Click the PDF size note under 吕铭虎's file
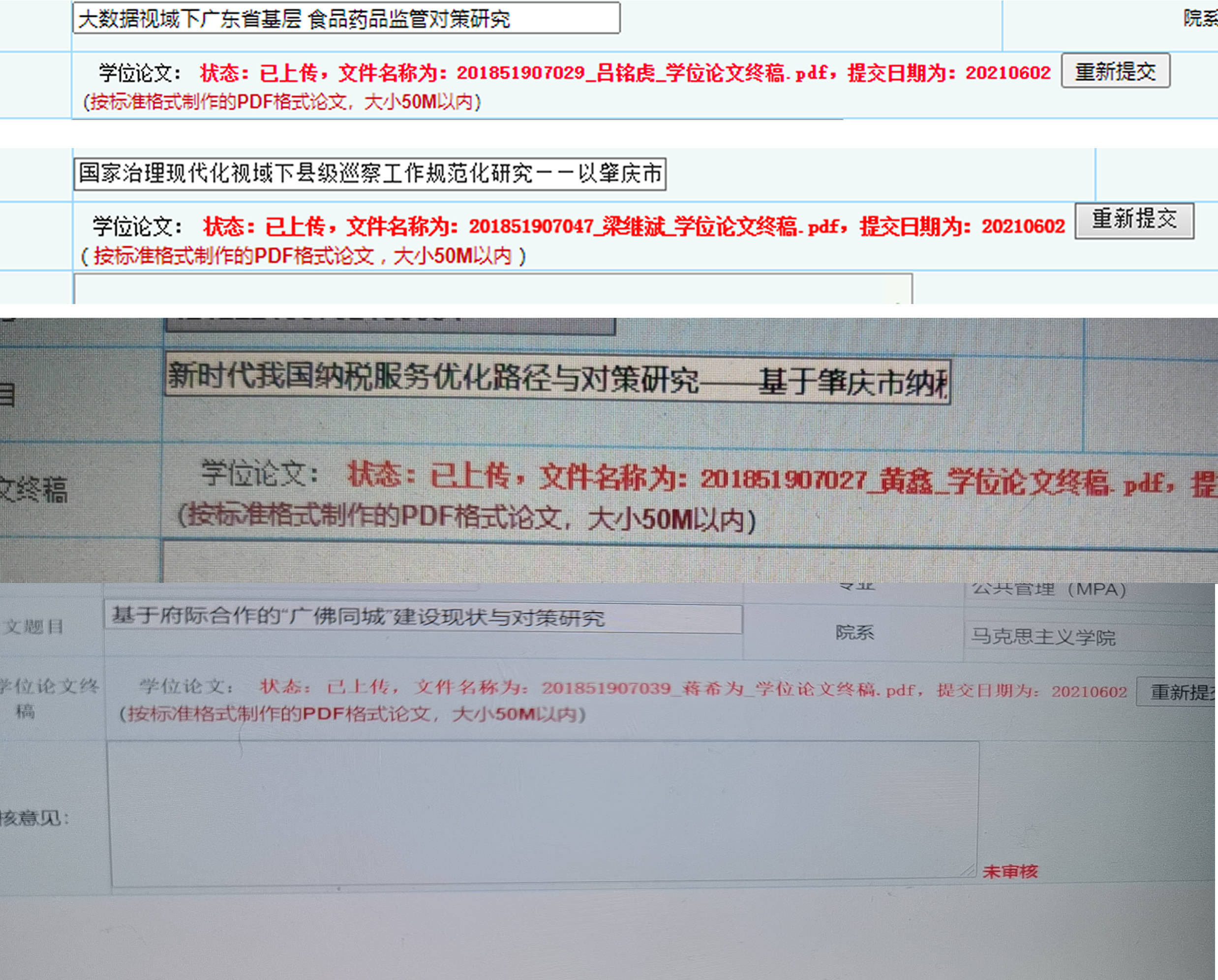Image resolution: width=1218 pixels, height=980 pixels. (282, 102)
